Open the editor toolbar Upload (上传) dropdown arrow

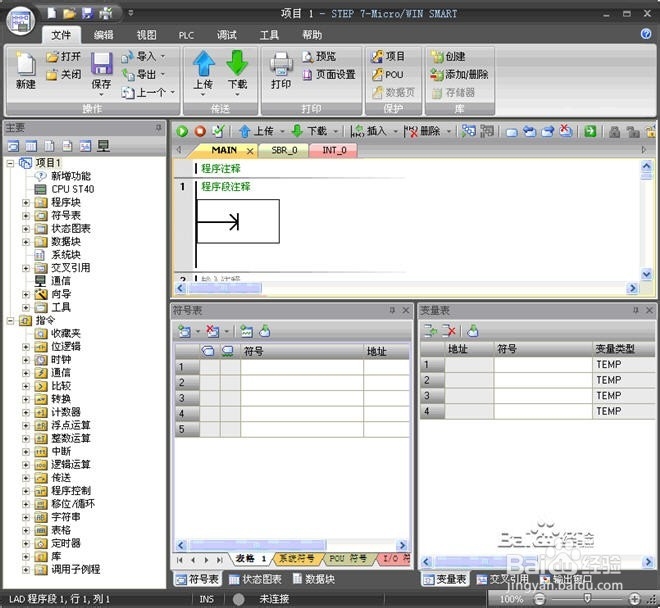click(282, 131)
